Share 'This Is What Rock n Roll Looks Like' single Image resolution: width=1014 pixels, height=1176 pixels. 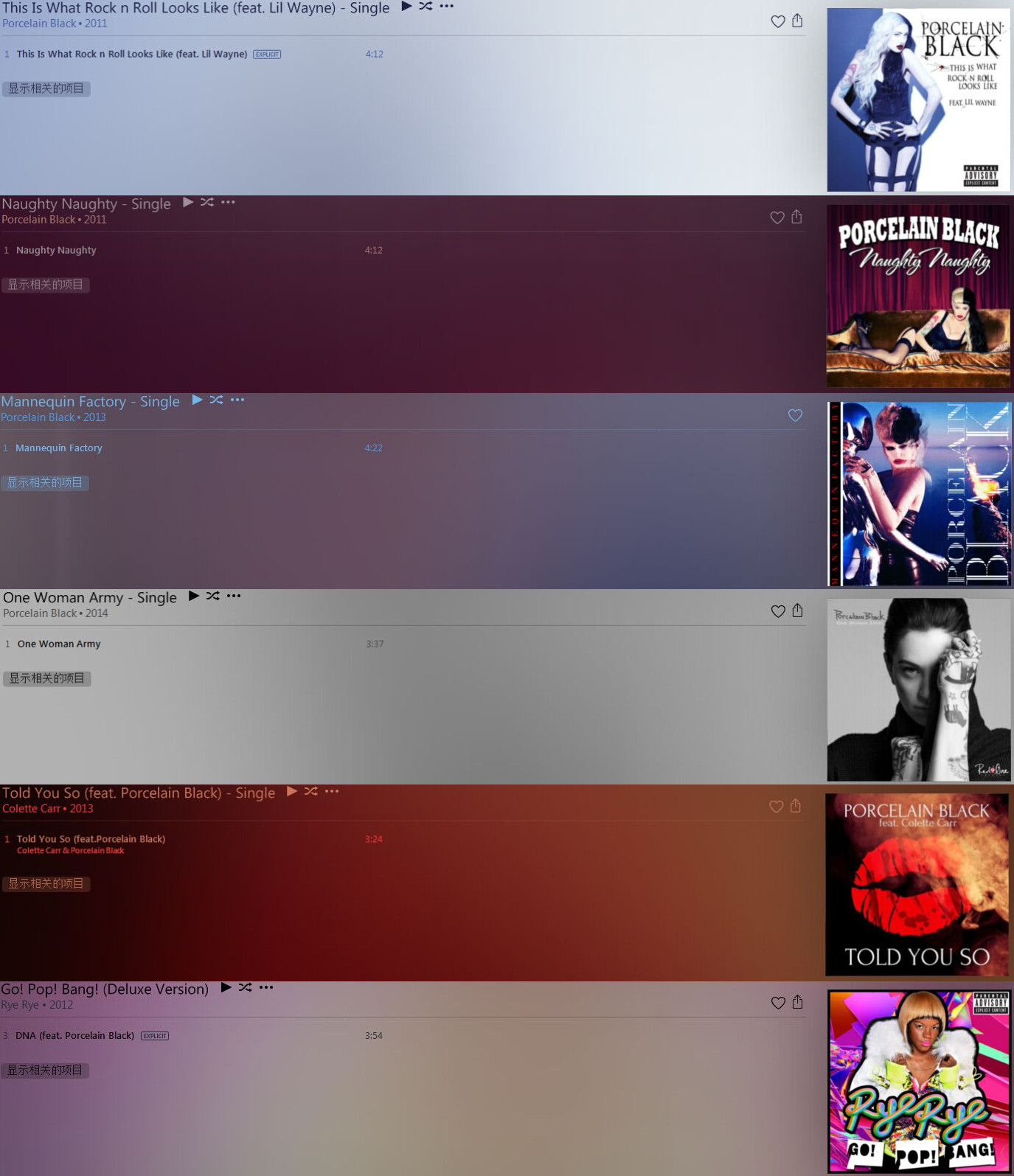(797, 21)
